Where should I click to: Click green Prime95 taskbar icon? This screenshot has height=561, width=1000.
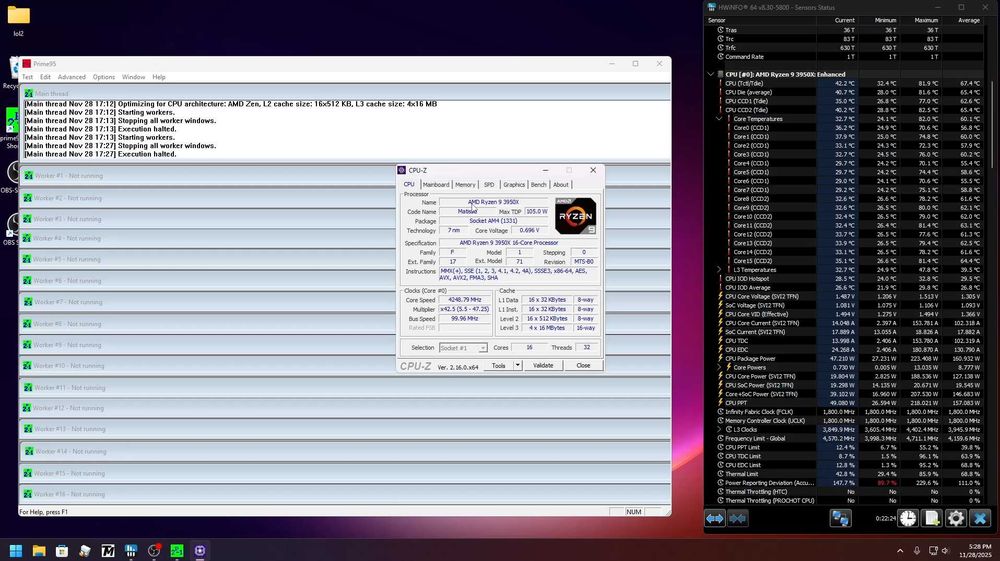[x=177, y=551]
